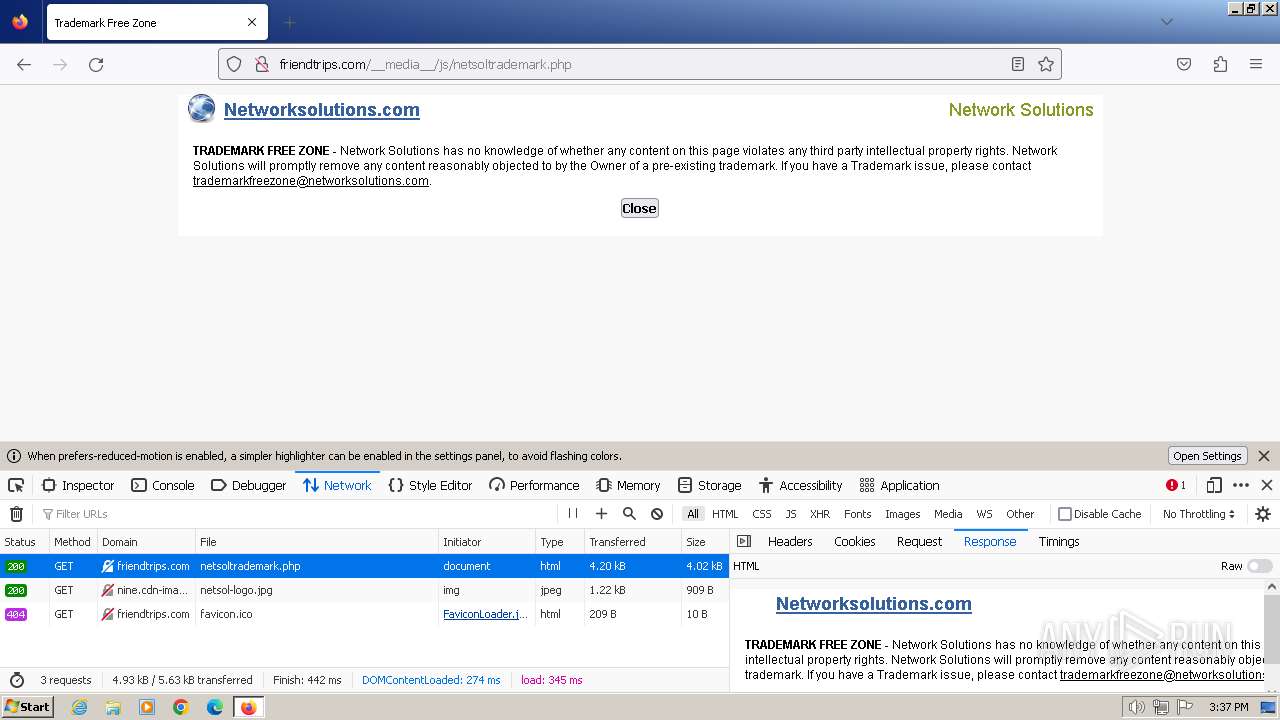Screen dimensions: 1280x720
Task: Open the FaviconLoader initiator link
Action: pyautogui.click(x=486, y=614)
